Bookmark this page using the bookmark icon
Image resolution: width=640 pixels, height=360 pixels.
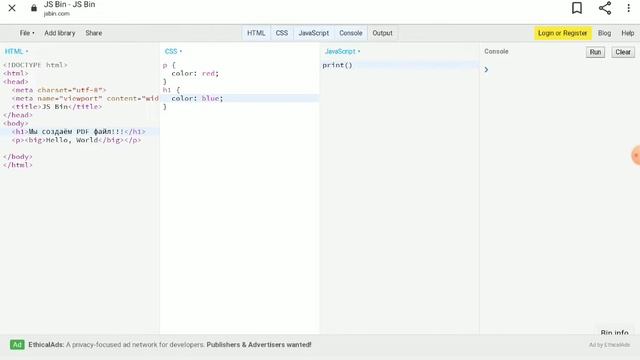point(577,8)
